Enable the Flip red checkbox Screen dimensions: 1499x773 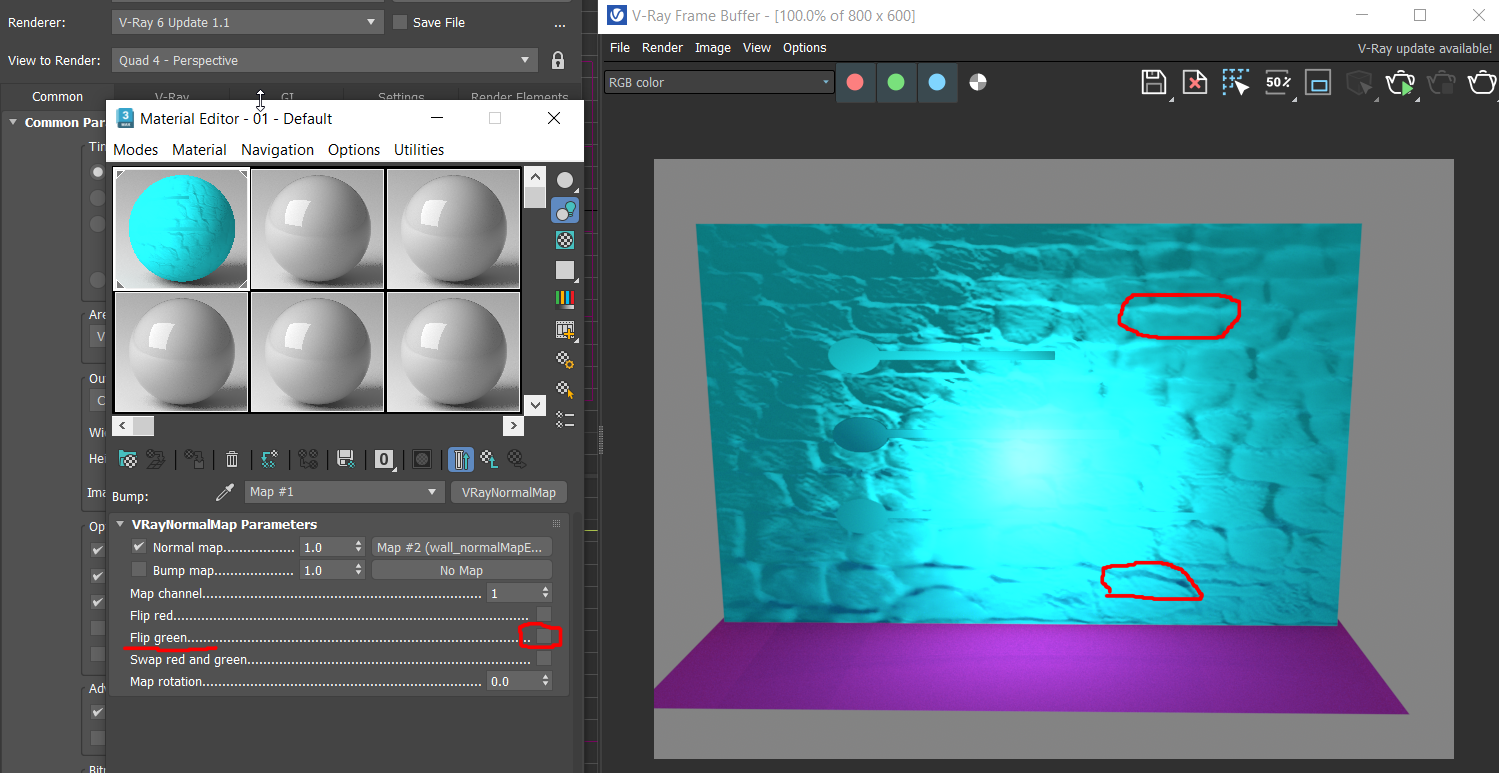544,614
